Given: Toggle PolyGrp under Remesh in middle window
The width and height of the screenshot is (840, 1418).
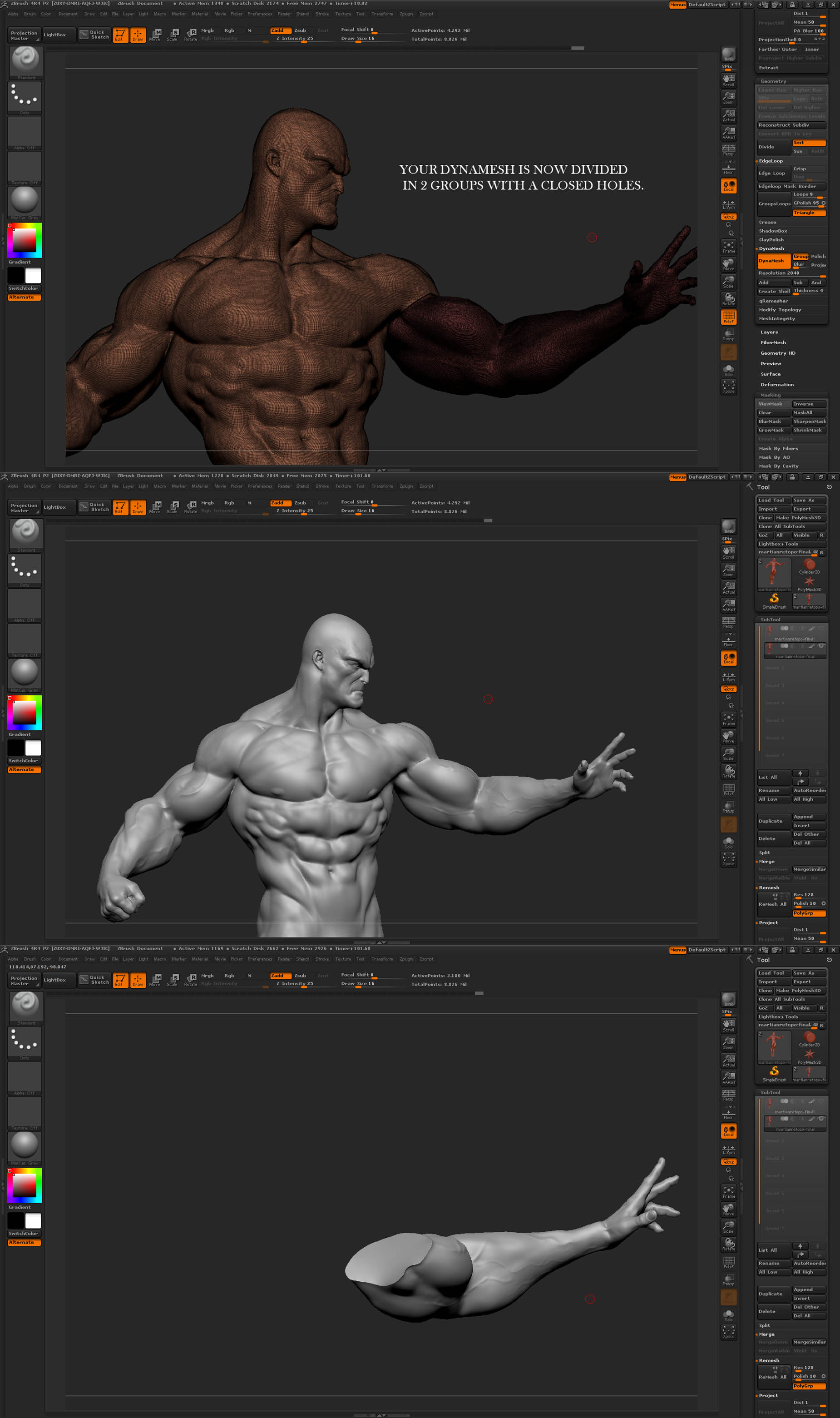Looking at the screenshot, I should (809, 913).
